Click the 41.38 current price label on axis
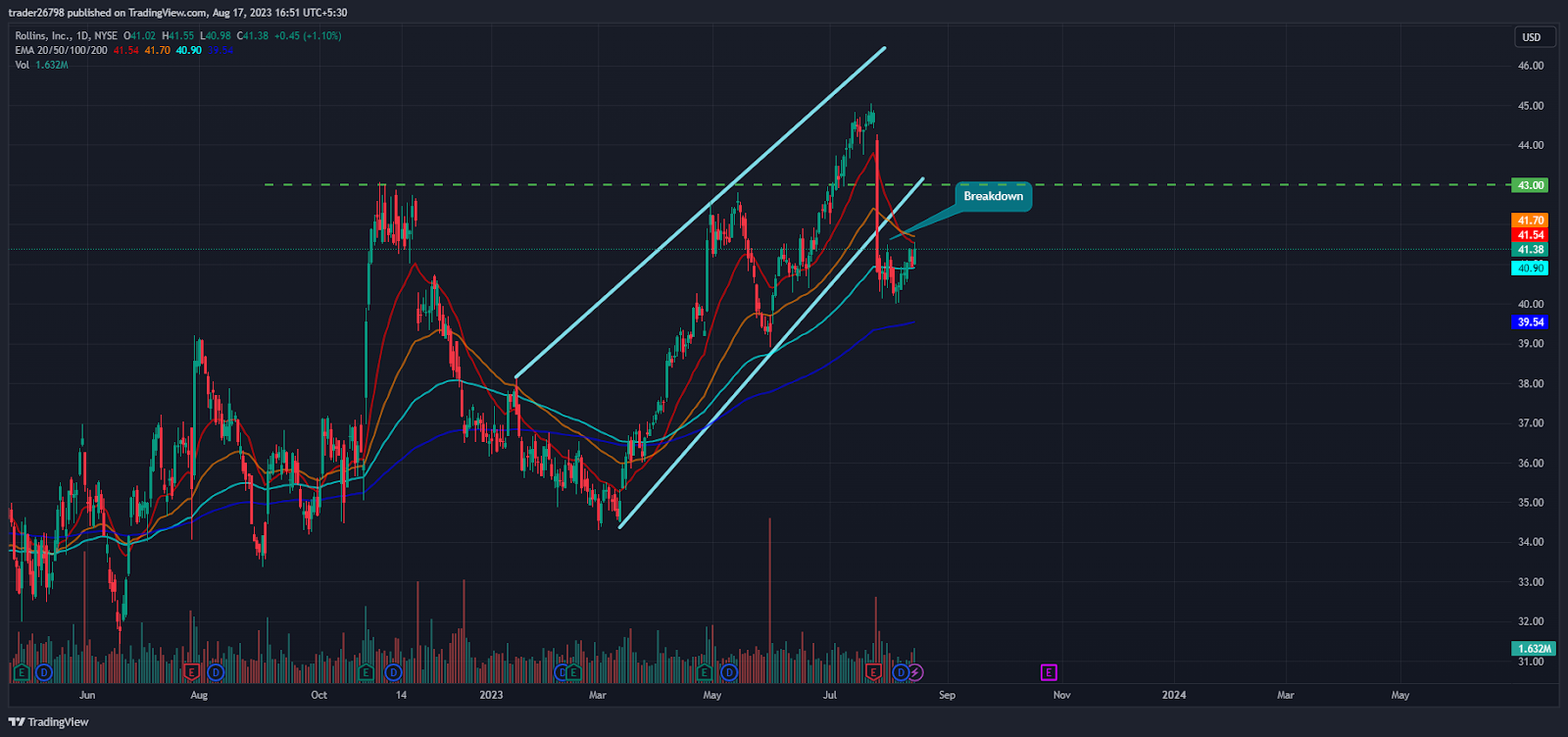The height and width of the screenshot is (737, 1568). [1531, 250]
